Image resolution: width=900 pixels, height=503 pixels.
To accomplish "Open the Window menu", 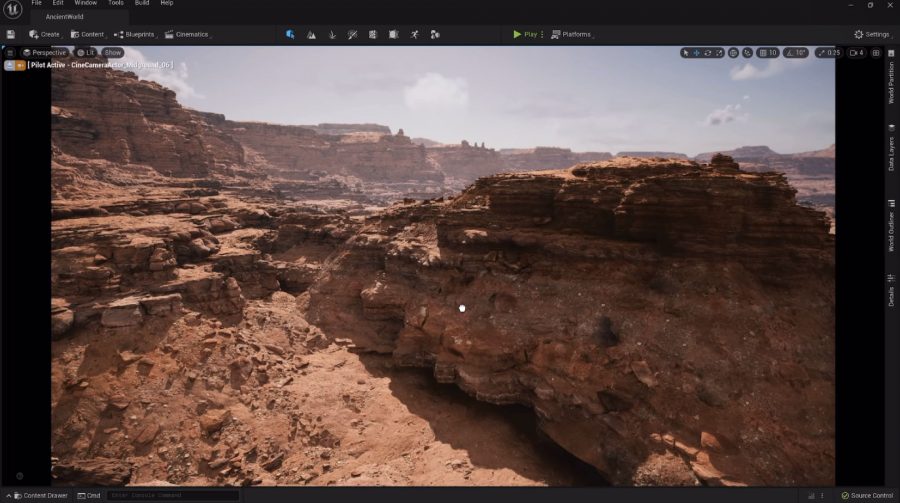I will point(86,3).
